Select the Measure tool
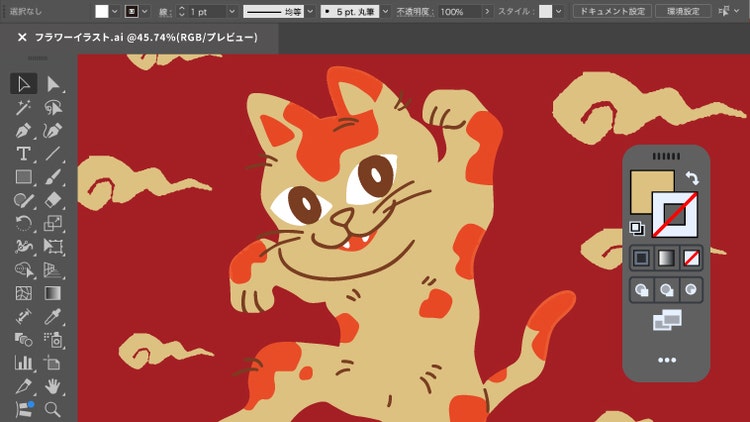Image resolution: width=750 pixels, height=422 pixels. [x=23, y=316]
